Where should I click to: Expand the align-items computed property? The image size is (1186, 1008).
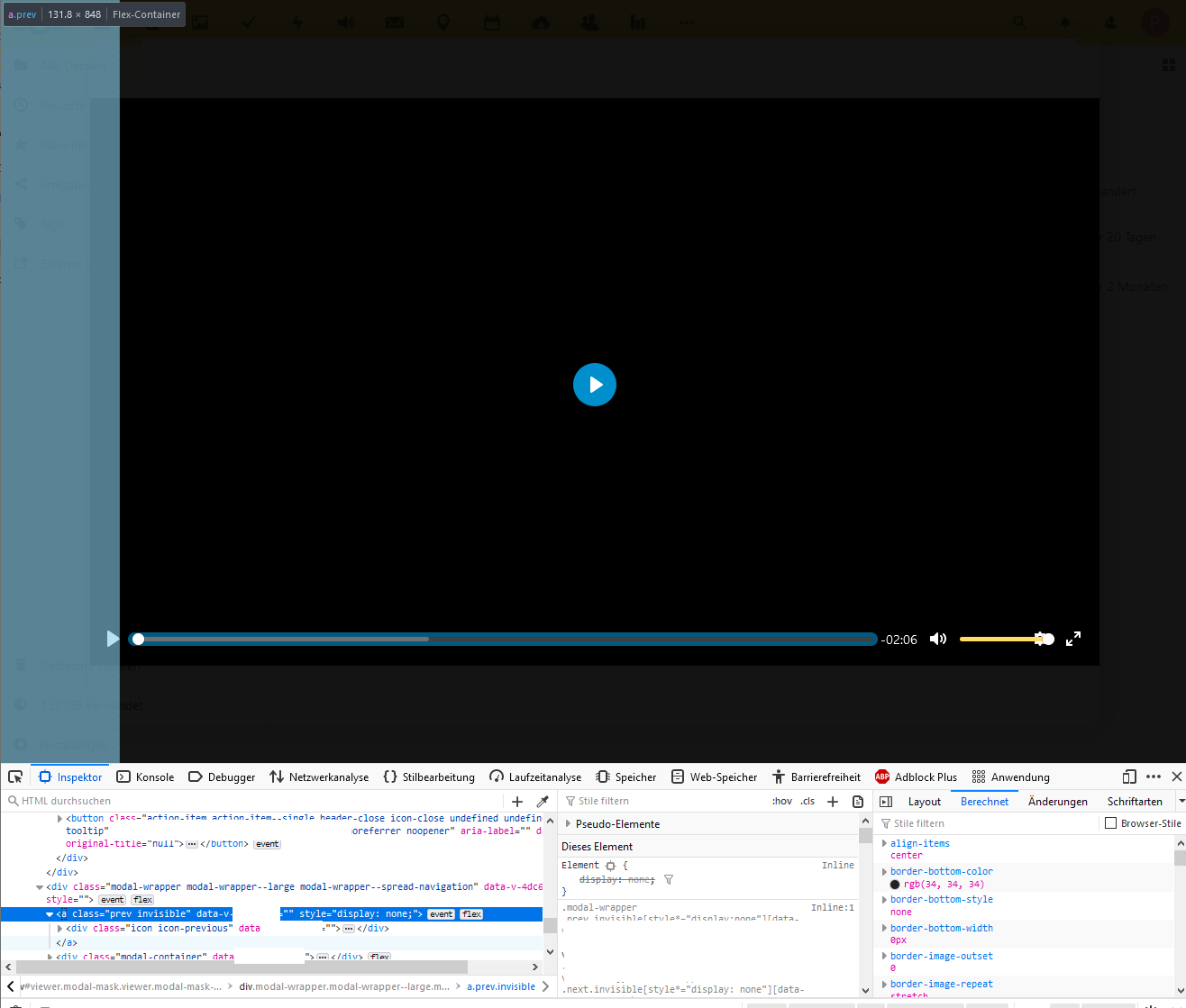point(884,842)
